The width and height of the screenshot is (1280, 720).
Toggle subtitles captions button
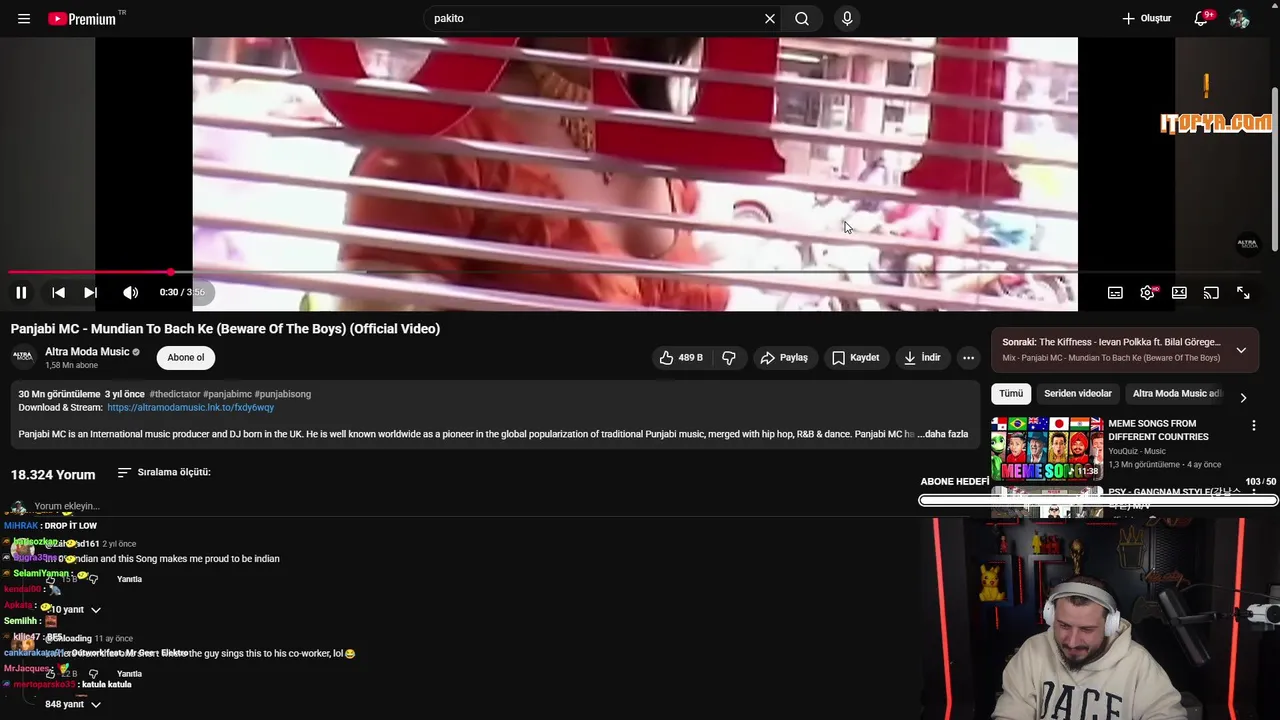pyautogui.click(x=1115, y=292)
